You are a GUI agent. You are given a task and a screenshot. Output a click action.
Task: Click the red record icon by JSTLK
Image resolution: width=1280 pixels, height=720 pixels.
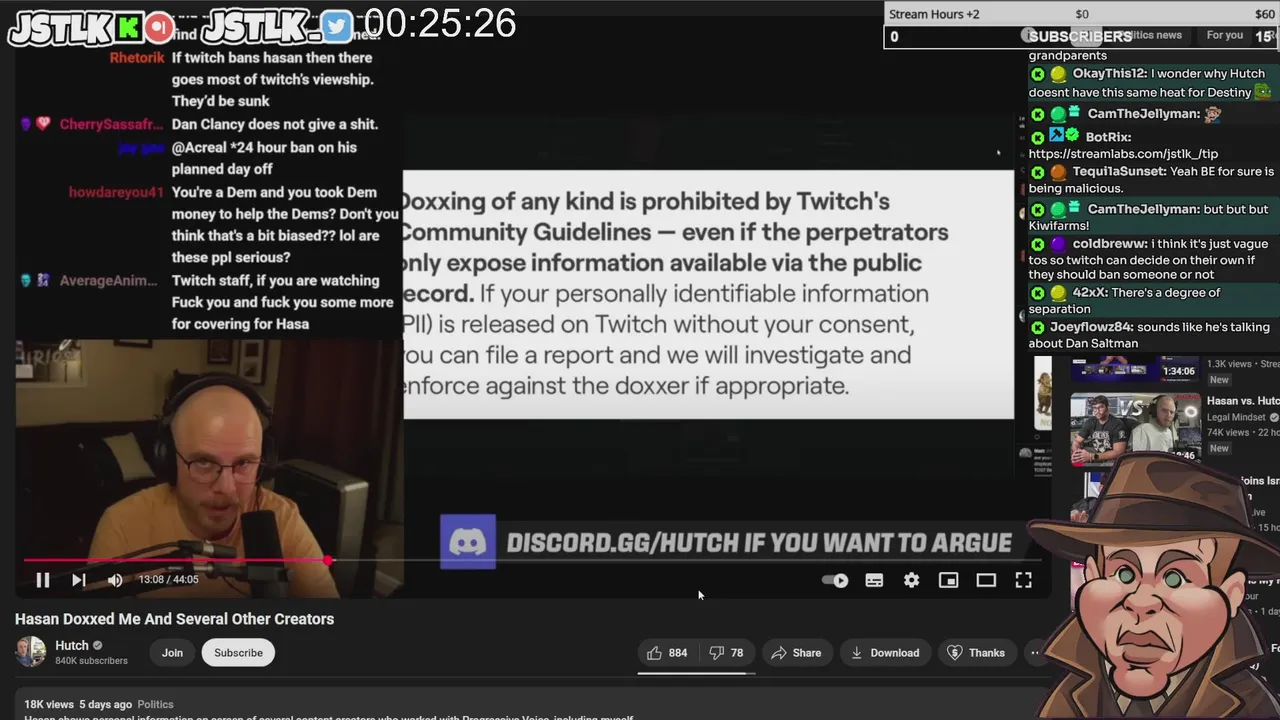click(159, 27)
